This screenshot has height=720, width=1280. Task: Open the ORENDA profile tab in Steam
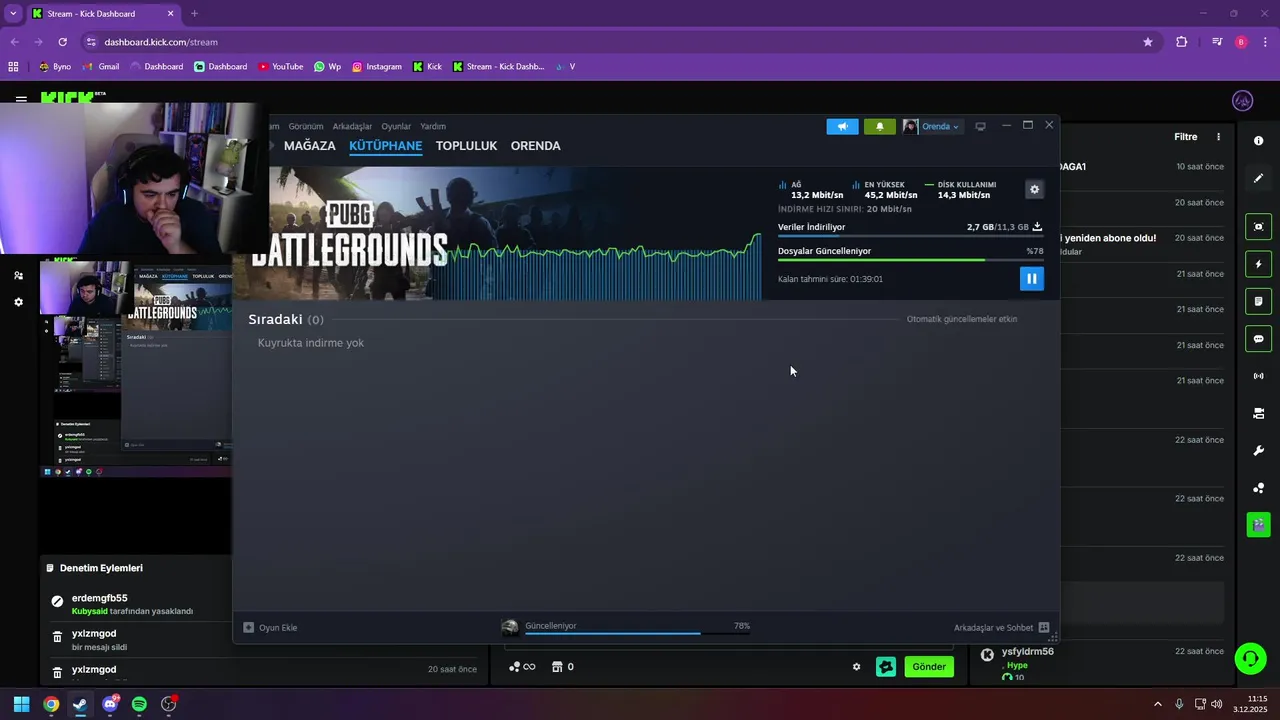[535, 146]
